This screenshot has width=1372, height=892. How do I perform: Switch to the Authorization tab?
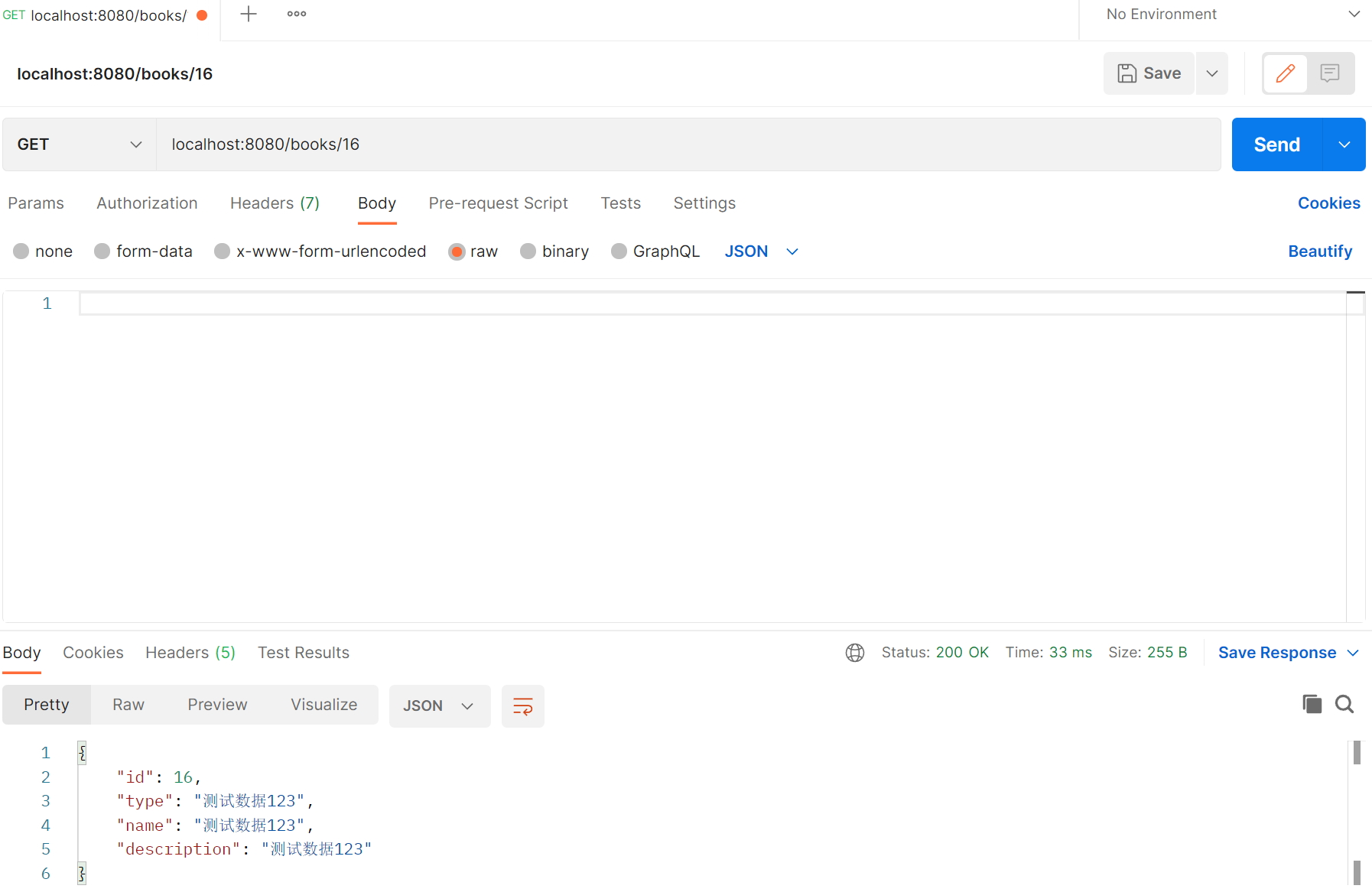coord(147,203)
